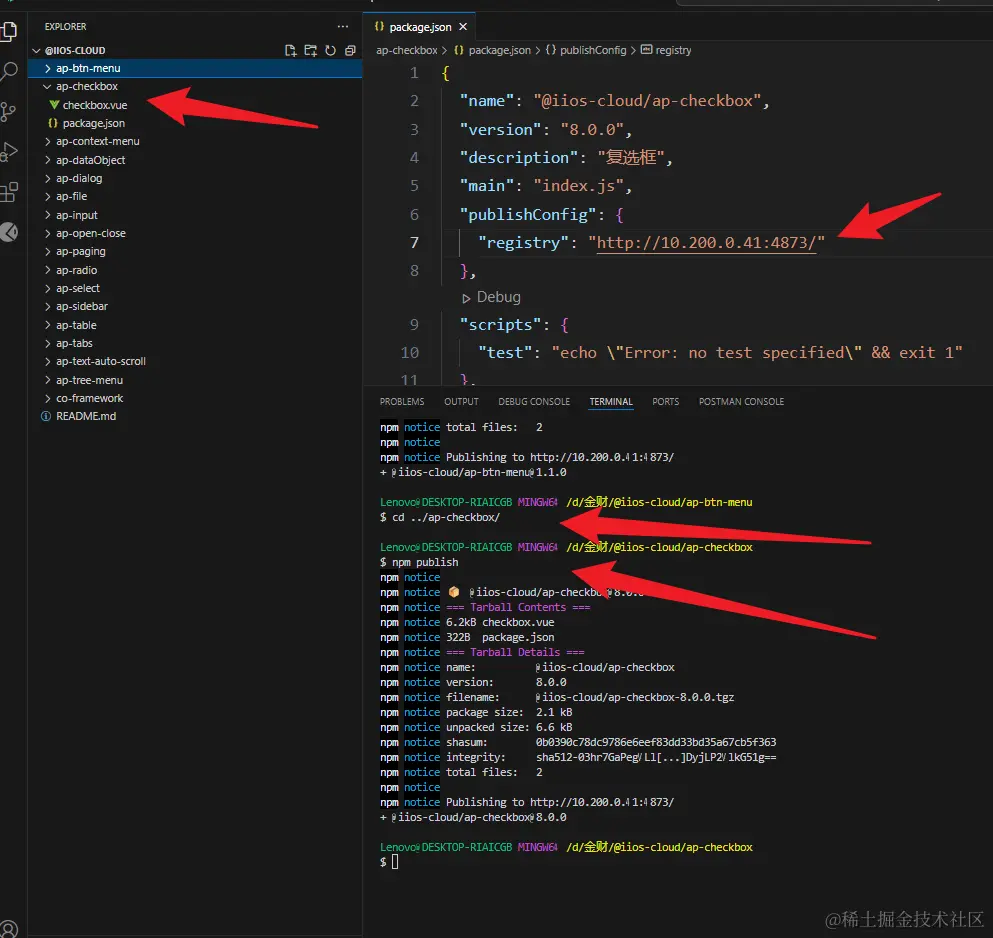Open the Extensions view icon
Screen dimensions: 993x938
[x=9, y=192]
